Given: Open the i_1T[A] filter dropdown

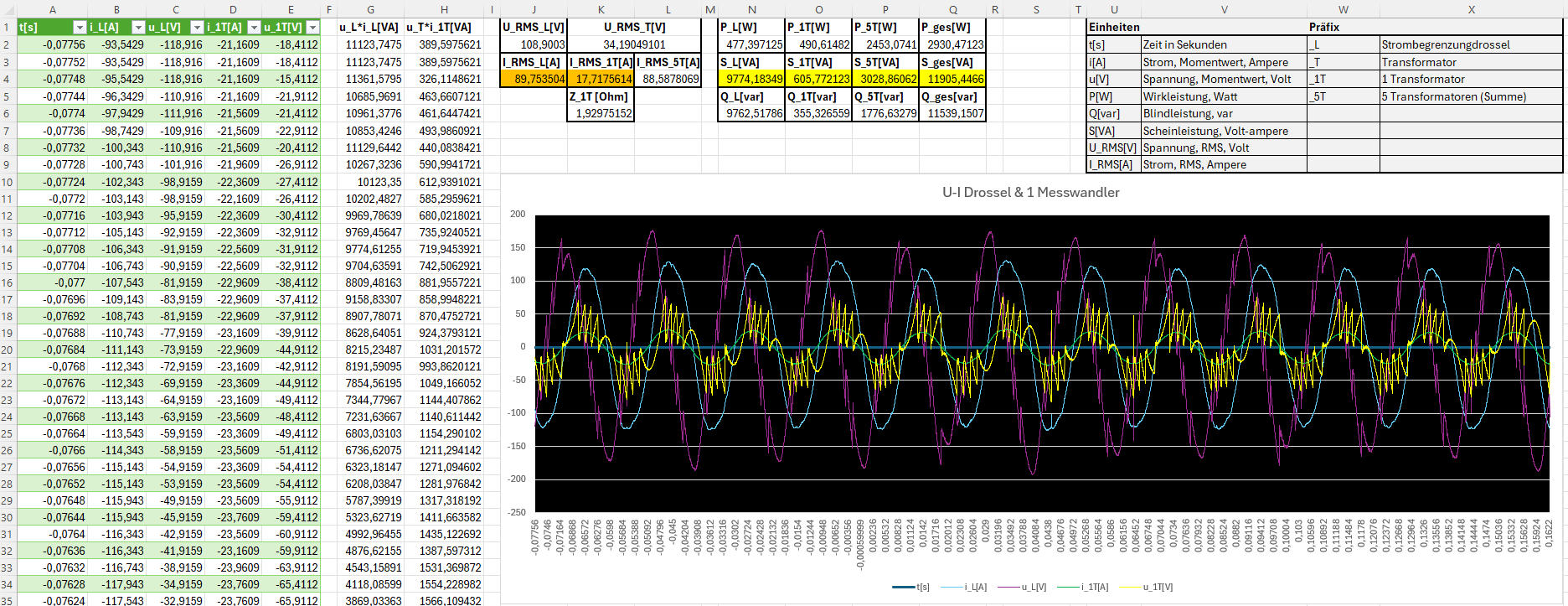Looking at the screenshot, I should coord(254,28).
